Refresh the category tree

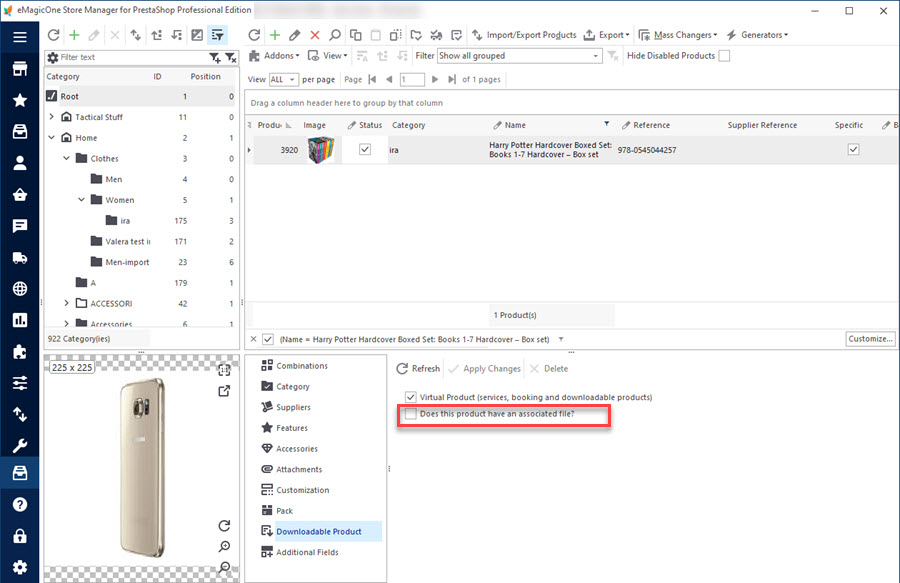click(x=53, y=35)
